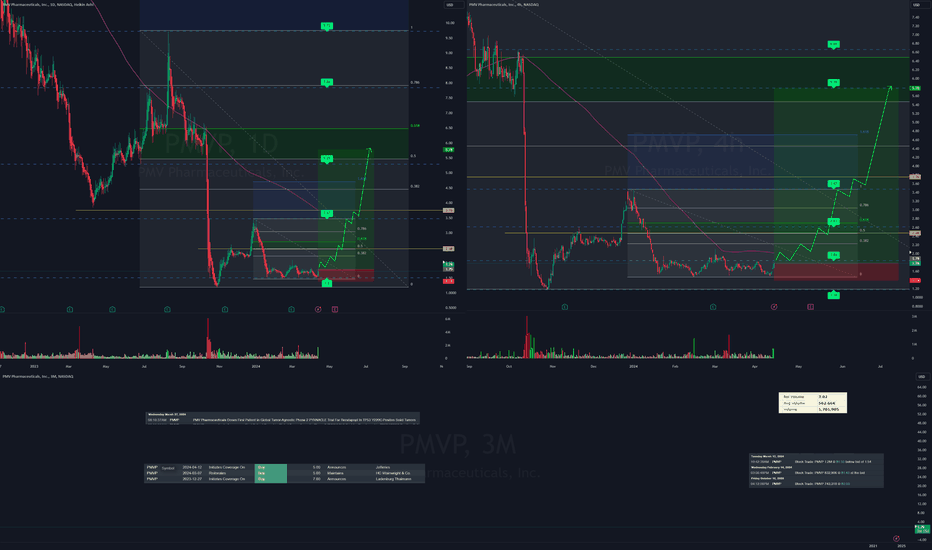Image resolution: width=932 pixels, height=550 pixels.
Task: Select the red stop-loss zone on the 1D chart
Action: click(346, 275)
